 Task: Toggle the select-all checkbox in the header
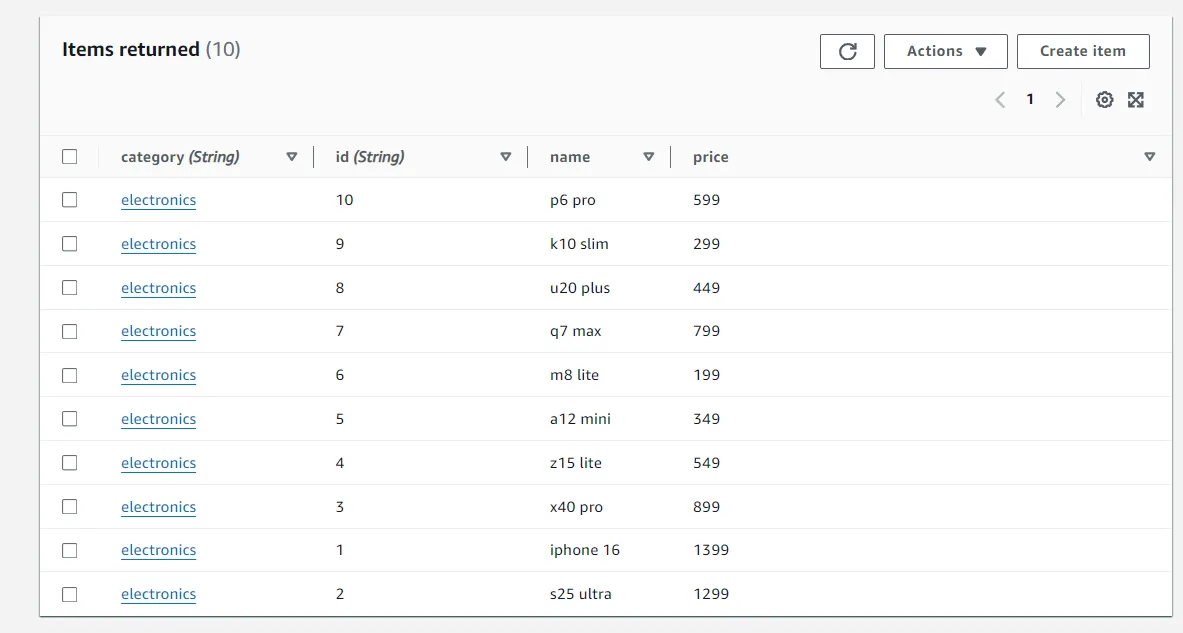(x=69, y=156)
